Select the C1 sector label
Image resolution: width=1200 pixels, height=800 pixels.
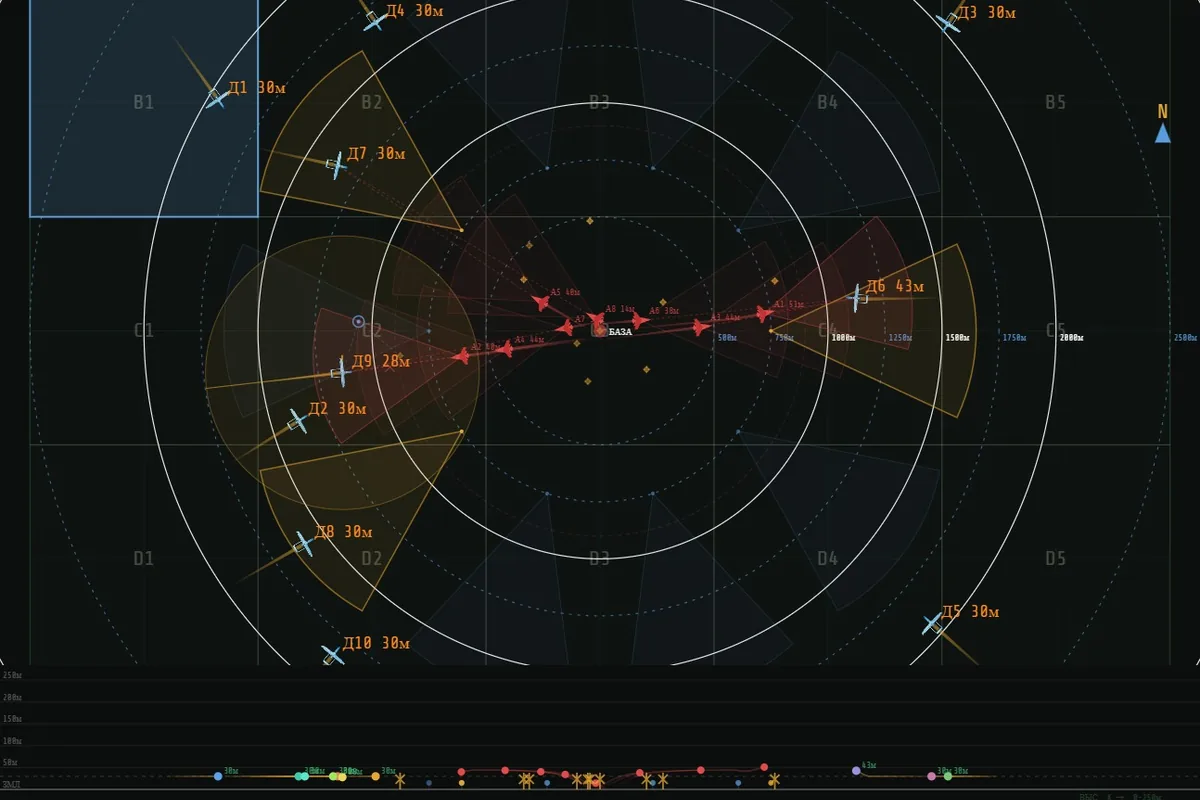click(144, 330)
